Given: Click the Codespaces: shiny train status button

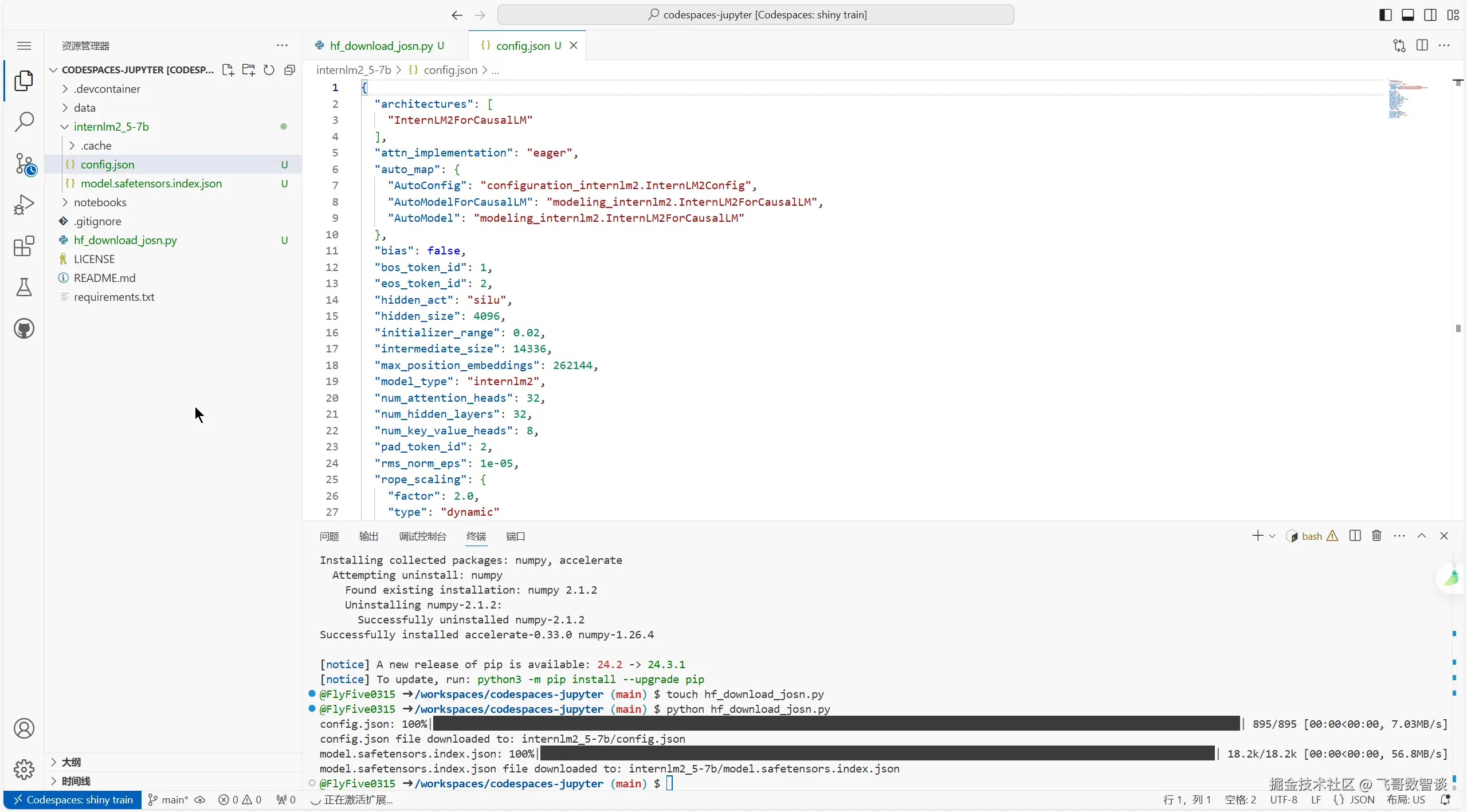Looking at the screenshot, I should [x=73, y=800].
